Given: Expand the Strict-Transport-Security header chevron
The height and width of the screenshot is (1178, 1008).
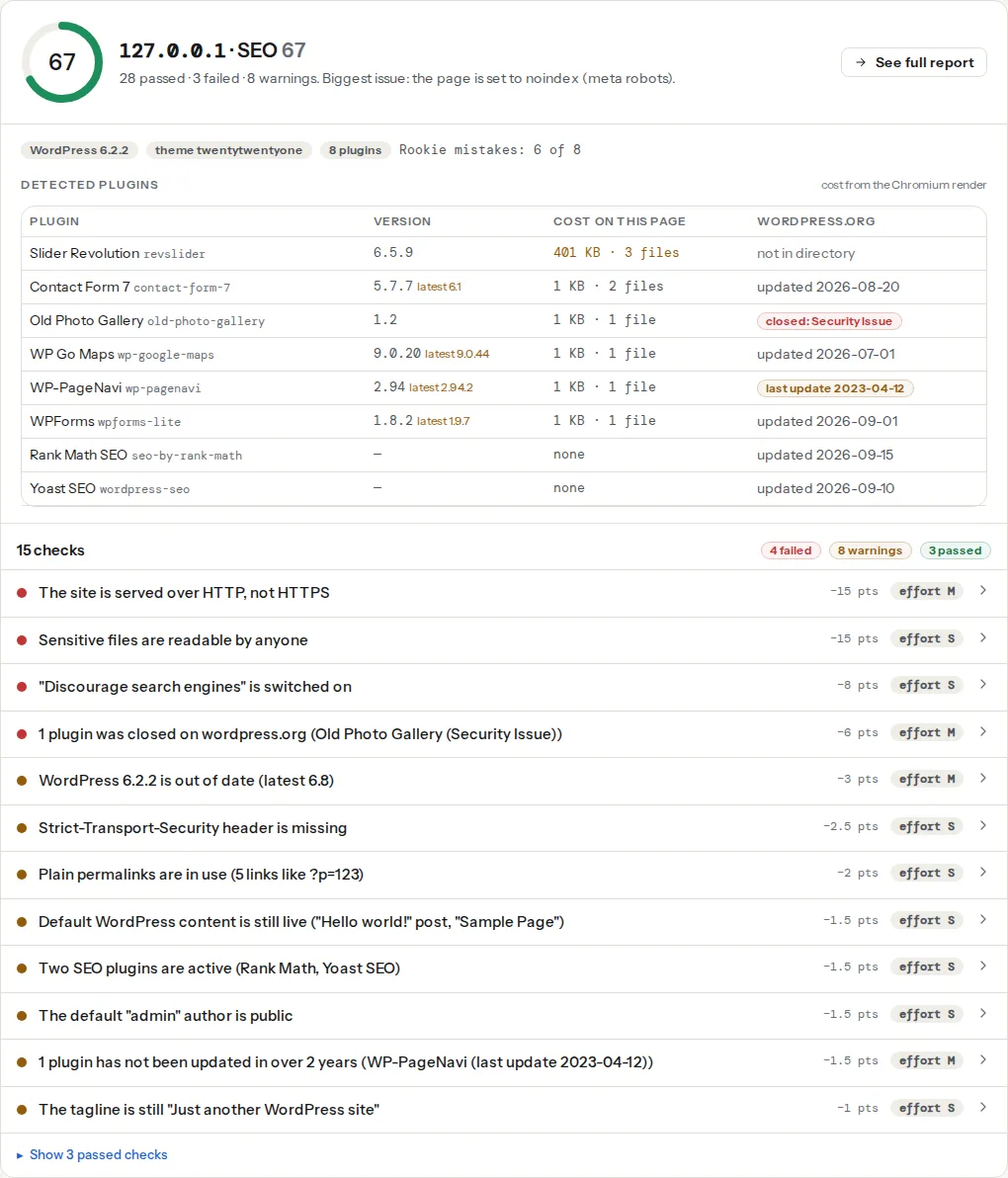Looking at the screenshot, I should tap(982, 826).
